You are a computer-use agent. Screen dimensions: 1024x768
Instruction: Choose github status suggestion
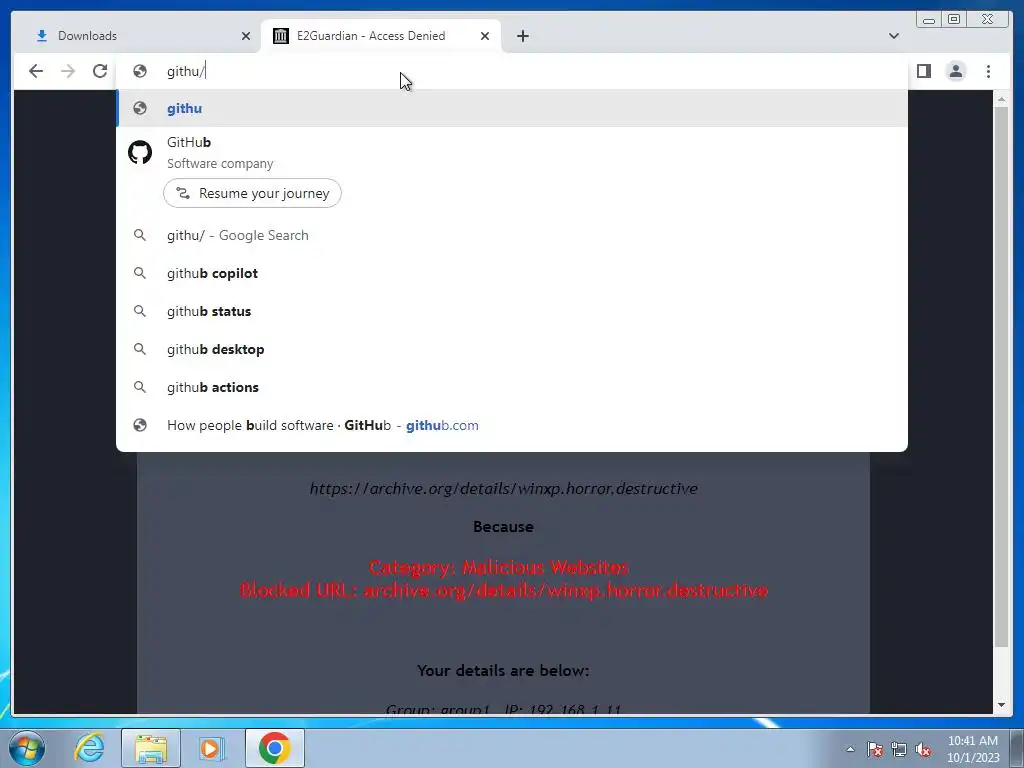coord(512,311)
